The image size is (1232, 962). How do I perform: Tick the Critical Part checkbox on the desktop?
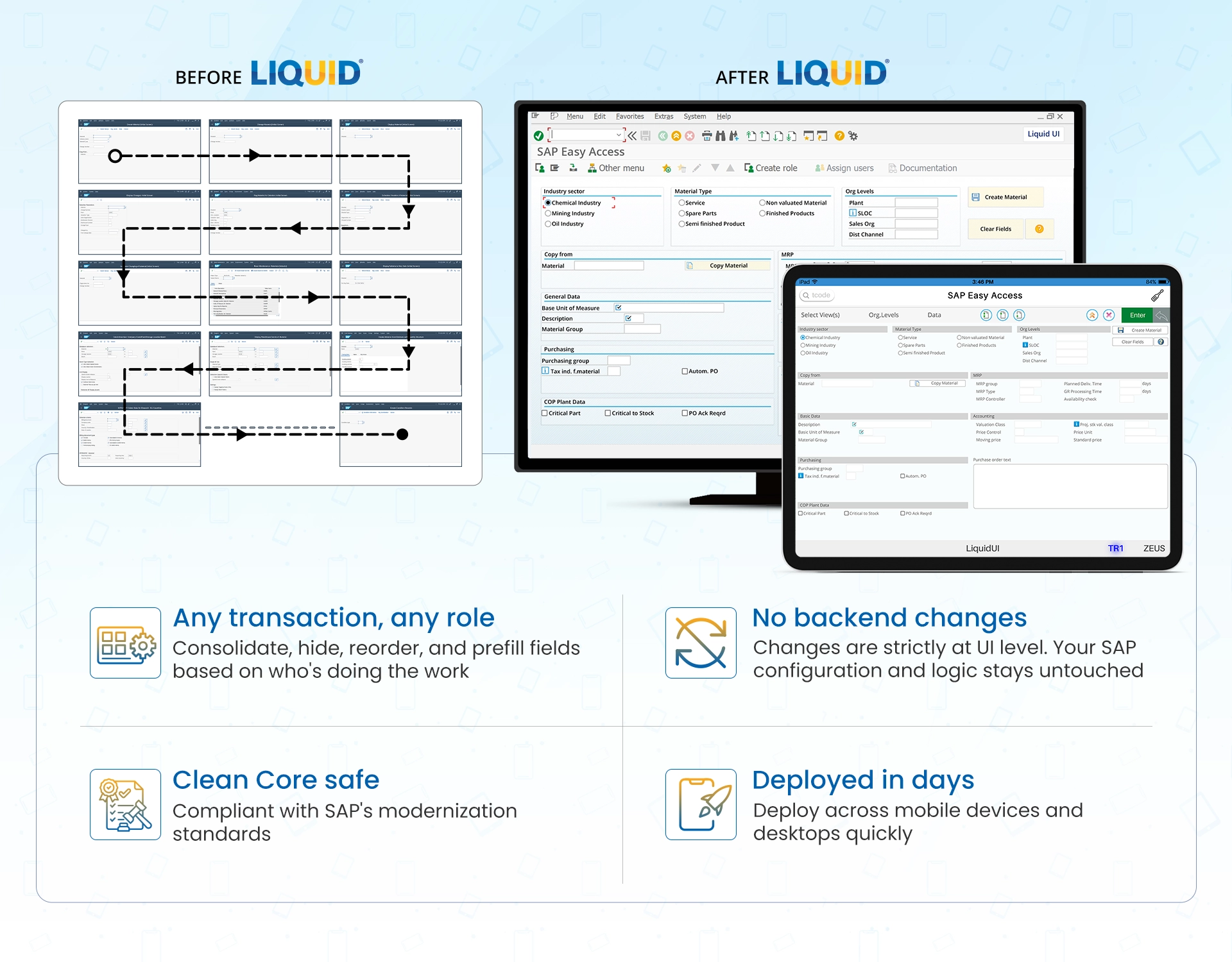pyautogui.click(x=545, y=413)
